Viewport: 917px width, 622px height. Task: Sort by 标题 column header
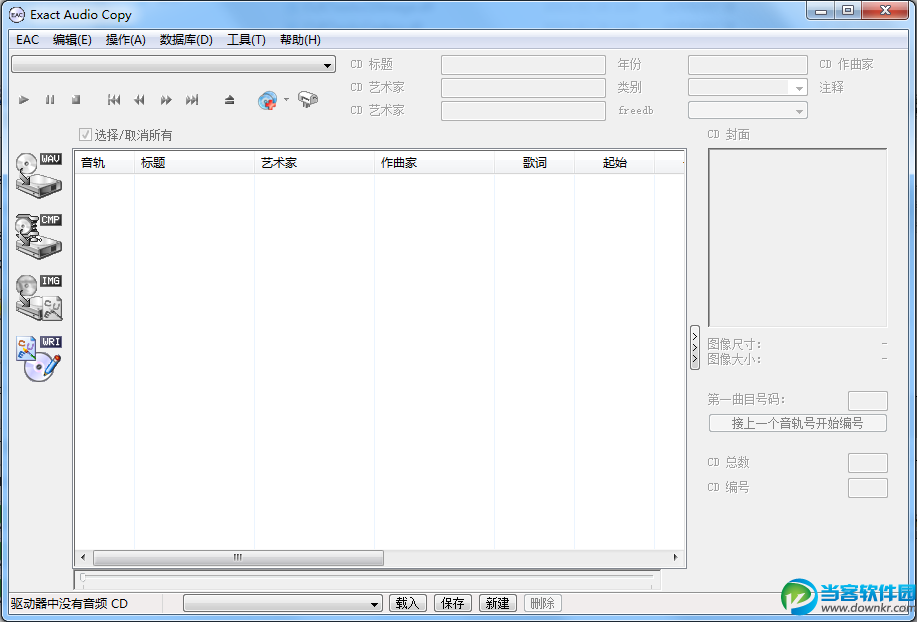[194, 163]
